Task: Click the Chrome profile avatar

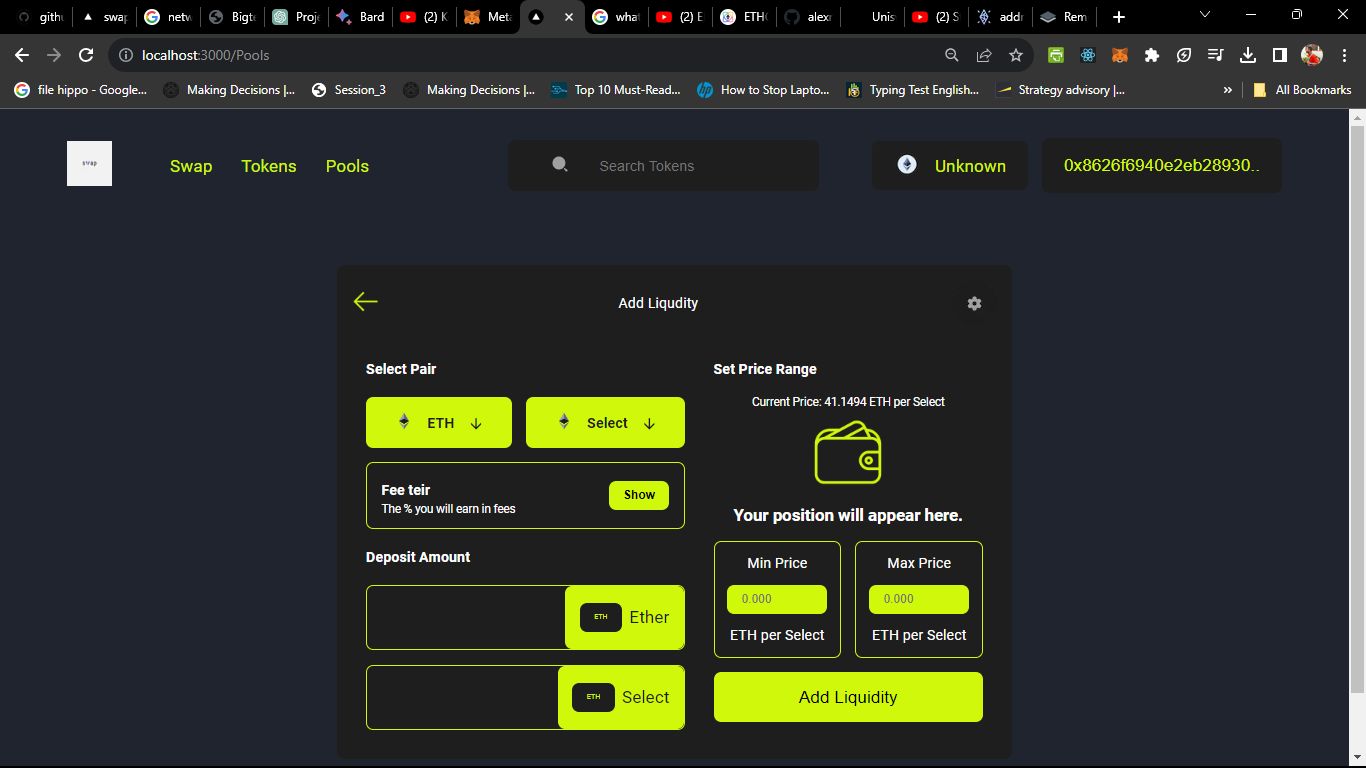Action: pyautogui.click(x=1312, y=55)
